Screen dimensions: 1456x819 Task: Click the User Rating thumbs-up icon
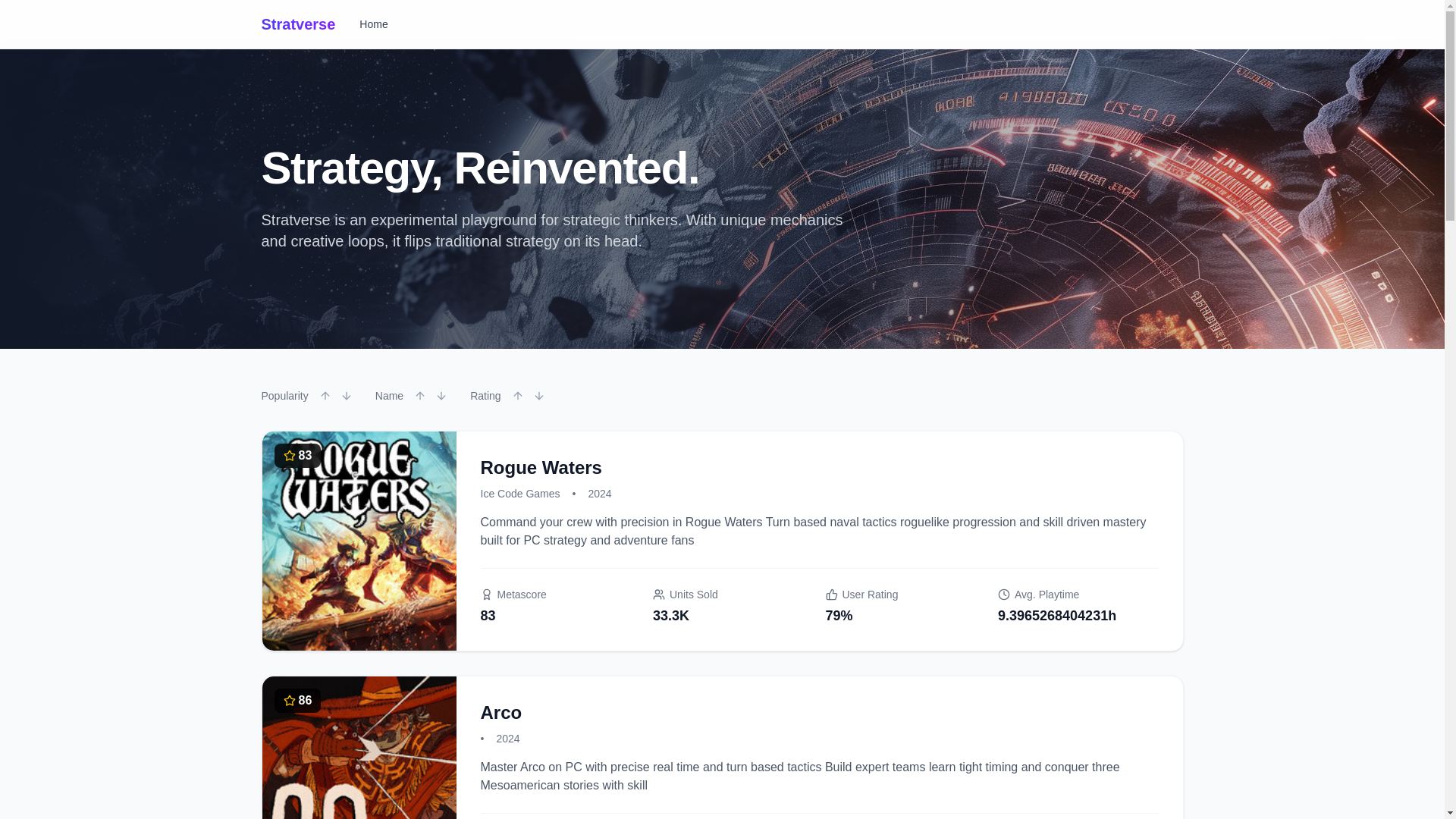click(x=832, y=595)
